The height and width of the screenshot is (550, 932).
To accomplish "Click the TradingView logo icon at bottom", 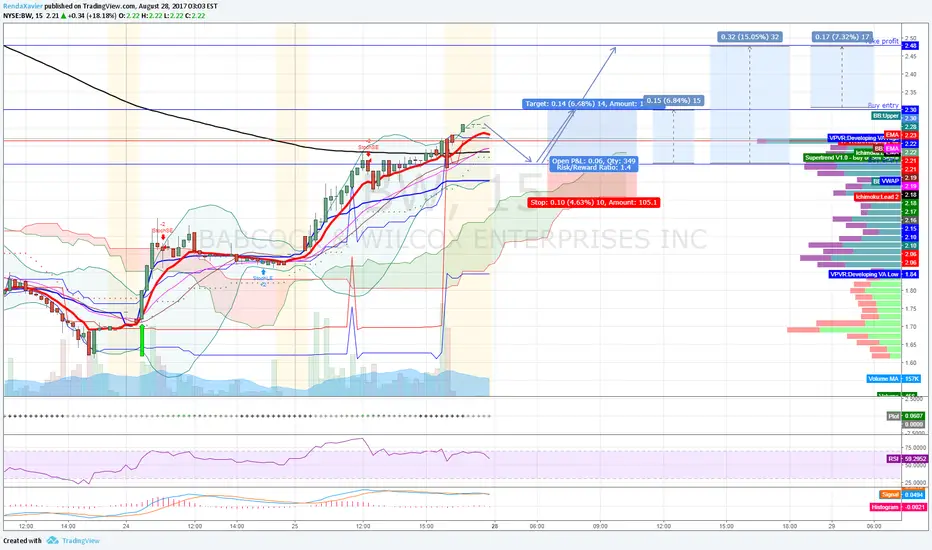I will click(x=52, y=540).
